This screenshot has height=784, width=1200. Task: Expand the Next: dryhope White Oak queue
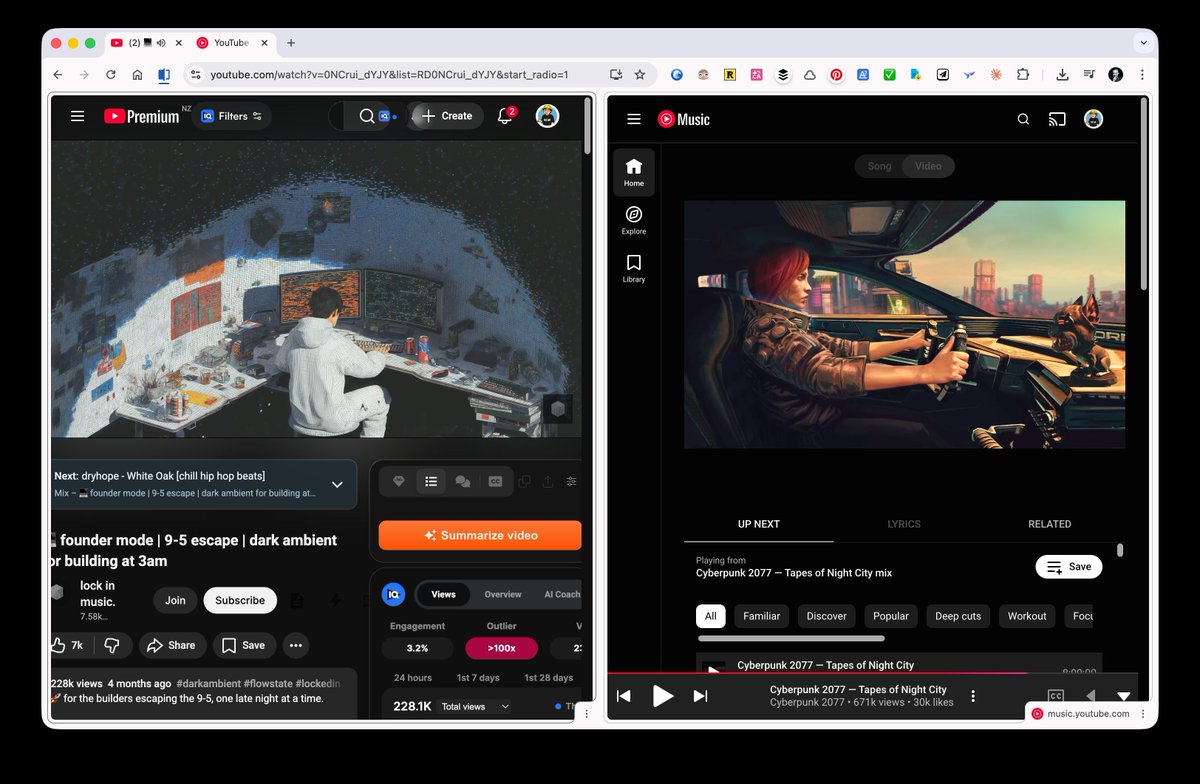pos(337,484)
